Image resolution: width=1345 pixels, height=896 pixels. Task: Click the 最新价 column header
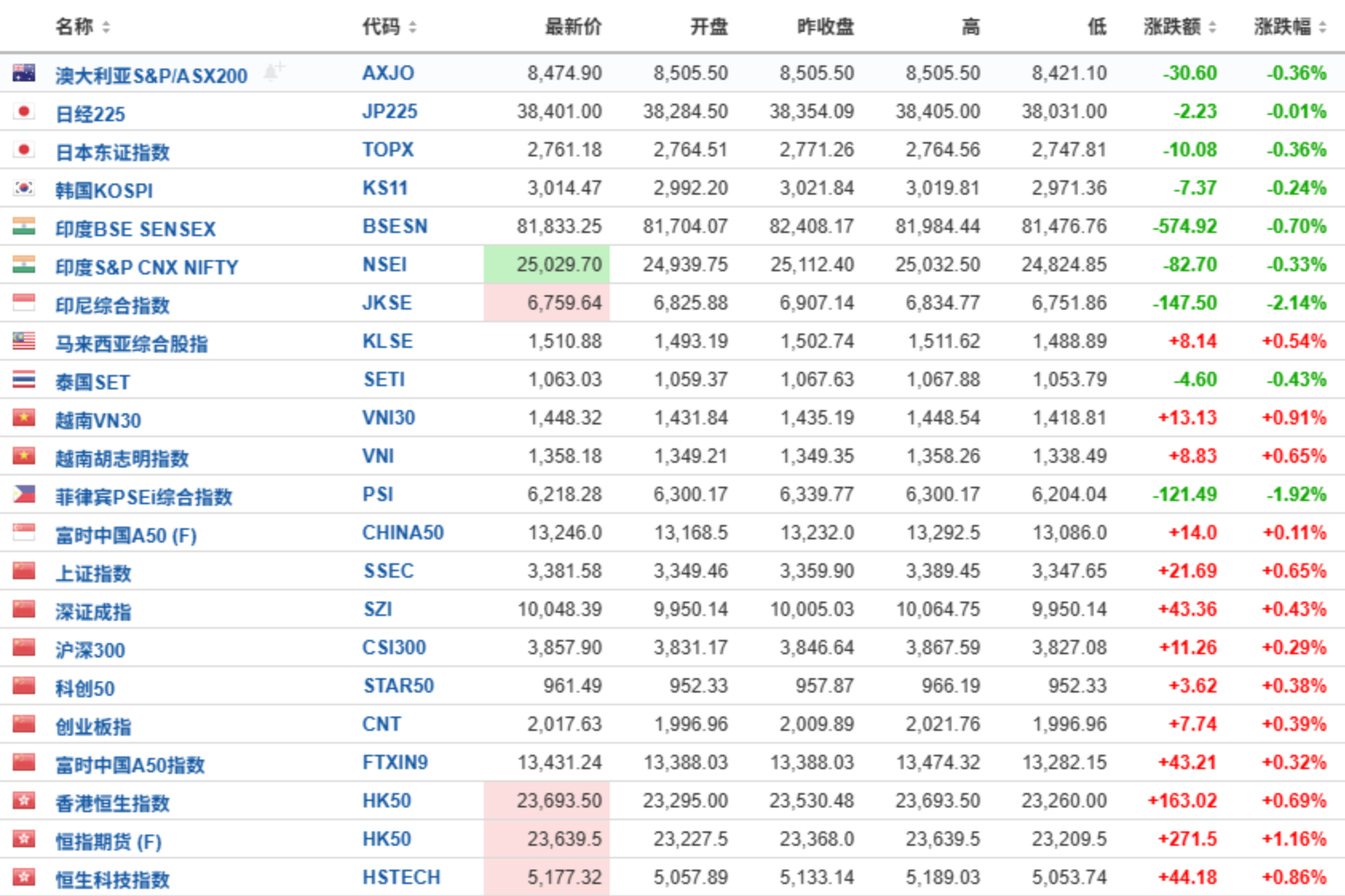click(573, 27)
